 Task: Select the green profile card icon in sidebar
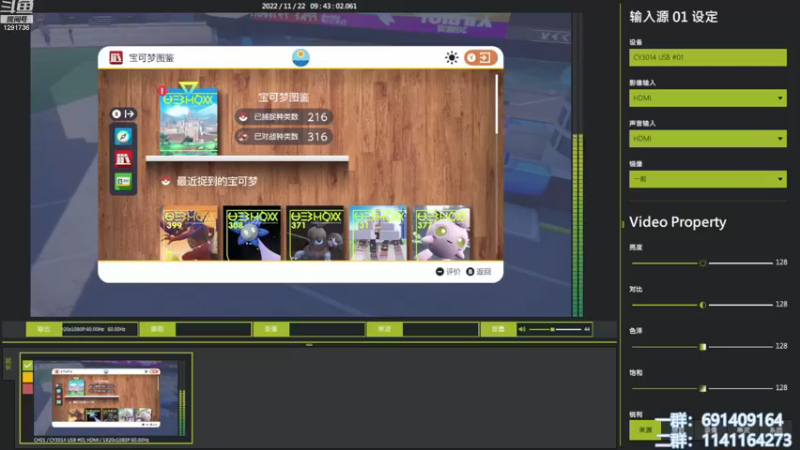point(123,181)
